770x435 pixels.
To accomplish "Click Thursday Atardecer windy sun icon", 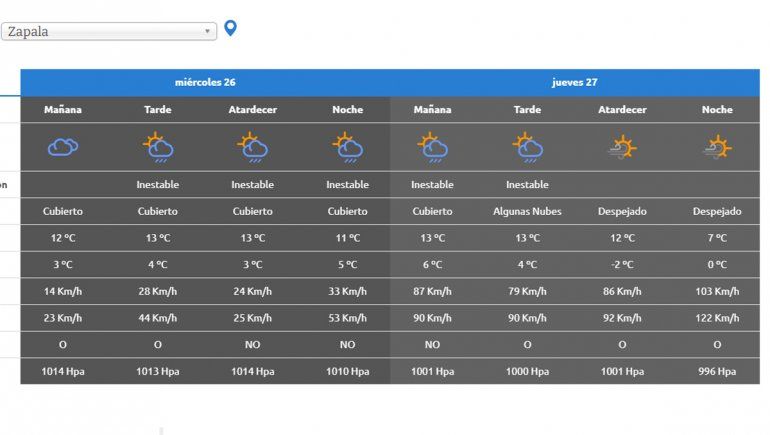I will pyautogui.click(x=622, y=148).
